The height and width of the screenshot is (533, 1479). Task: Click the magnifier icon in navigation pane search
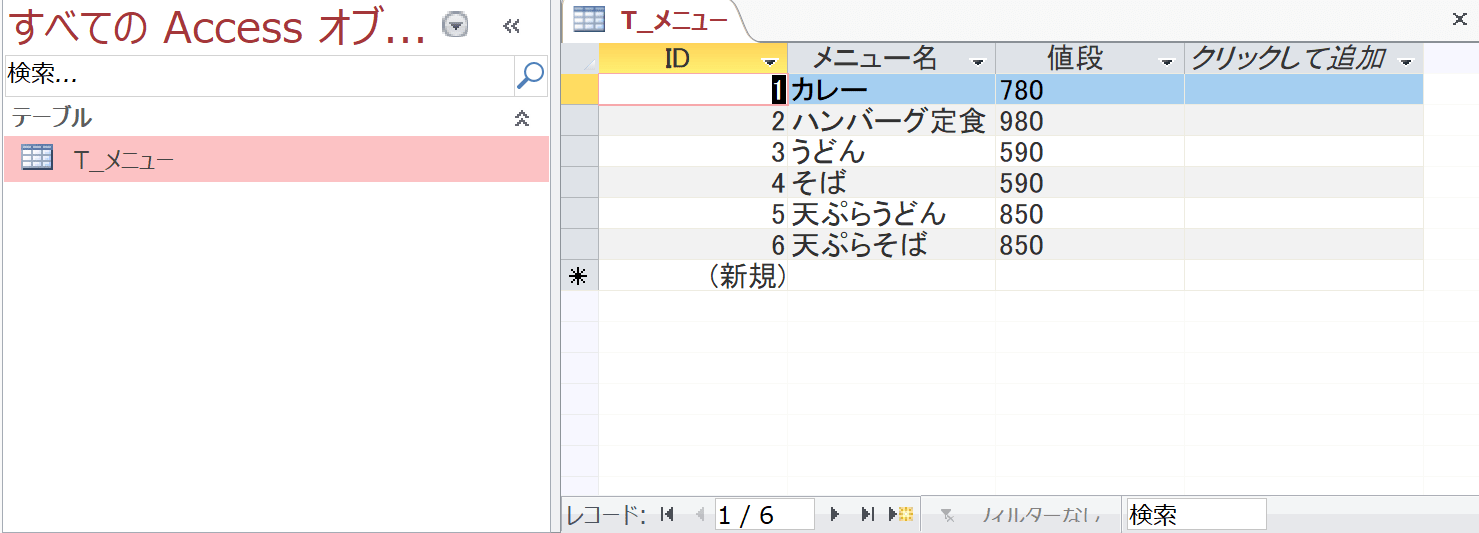tap(531, 74)
